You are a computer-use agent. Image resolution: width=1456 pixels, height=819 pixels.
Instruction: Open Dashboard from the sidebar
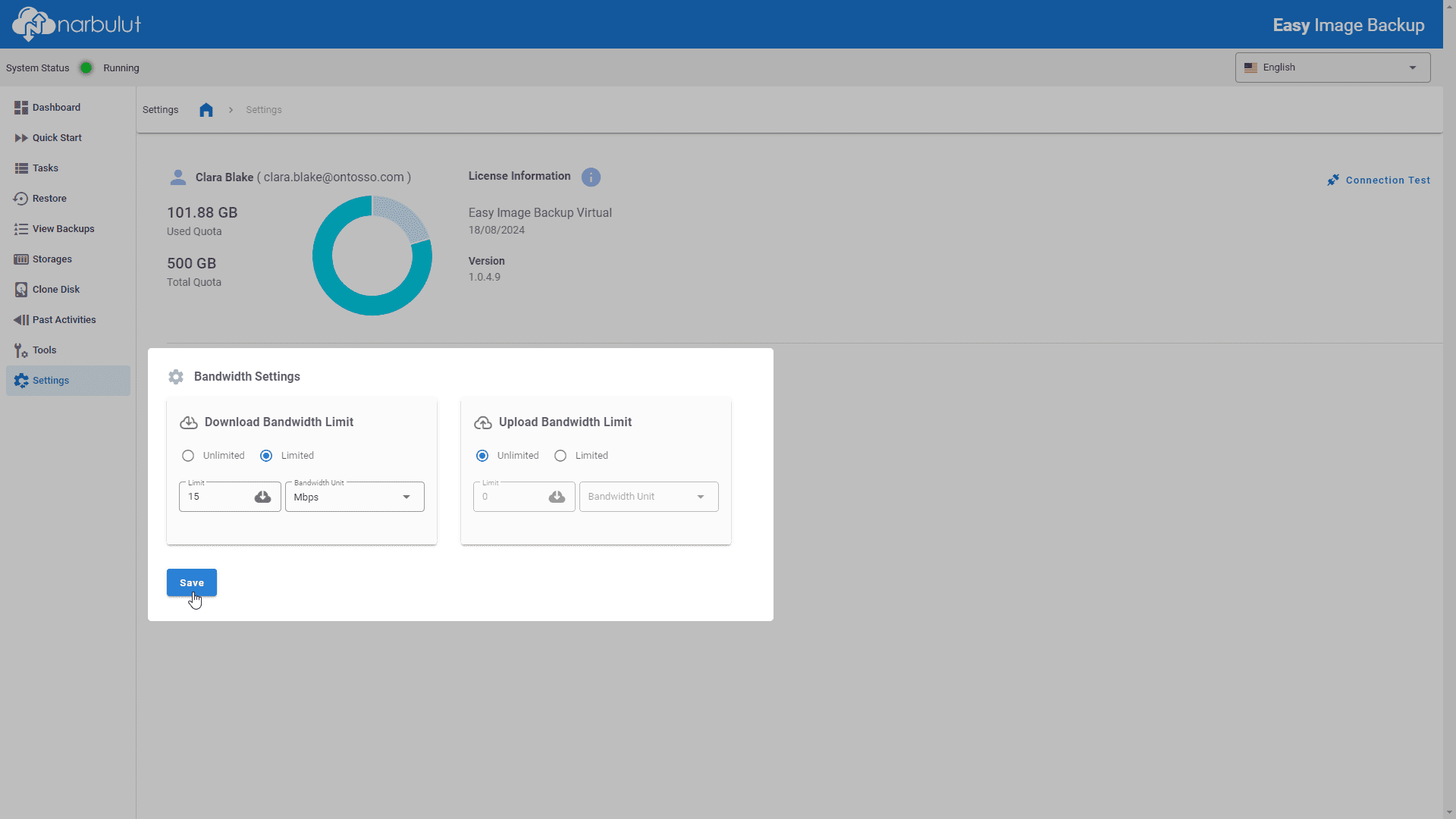(x=68, y=108)
